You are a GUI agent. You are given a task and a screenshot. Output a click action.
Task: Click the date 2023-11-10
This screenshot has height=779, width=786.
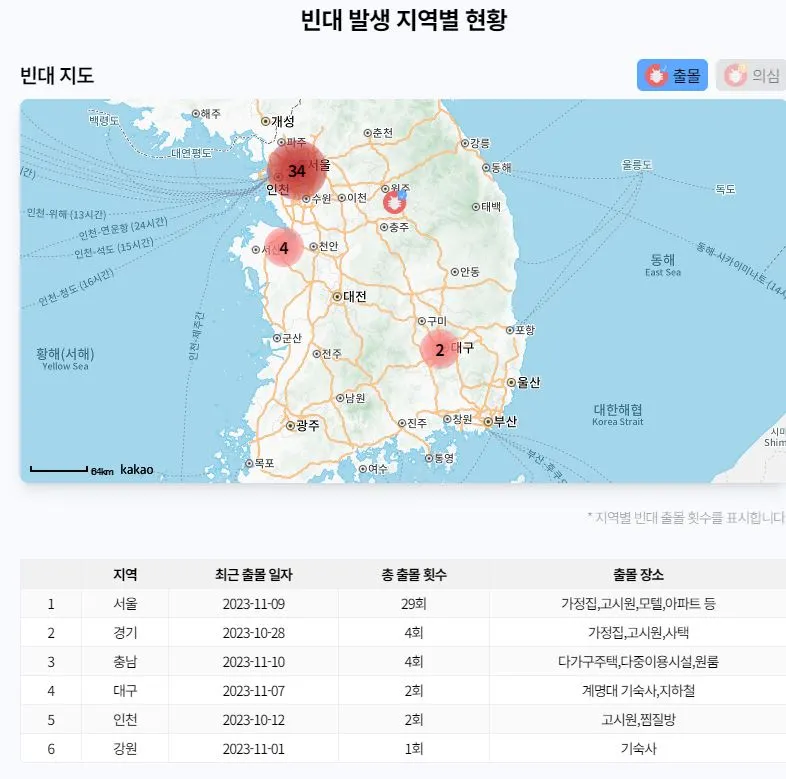click(x=254, y=662)
